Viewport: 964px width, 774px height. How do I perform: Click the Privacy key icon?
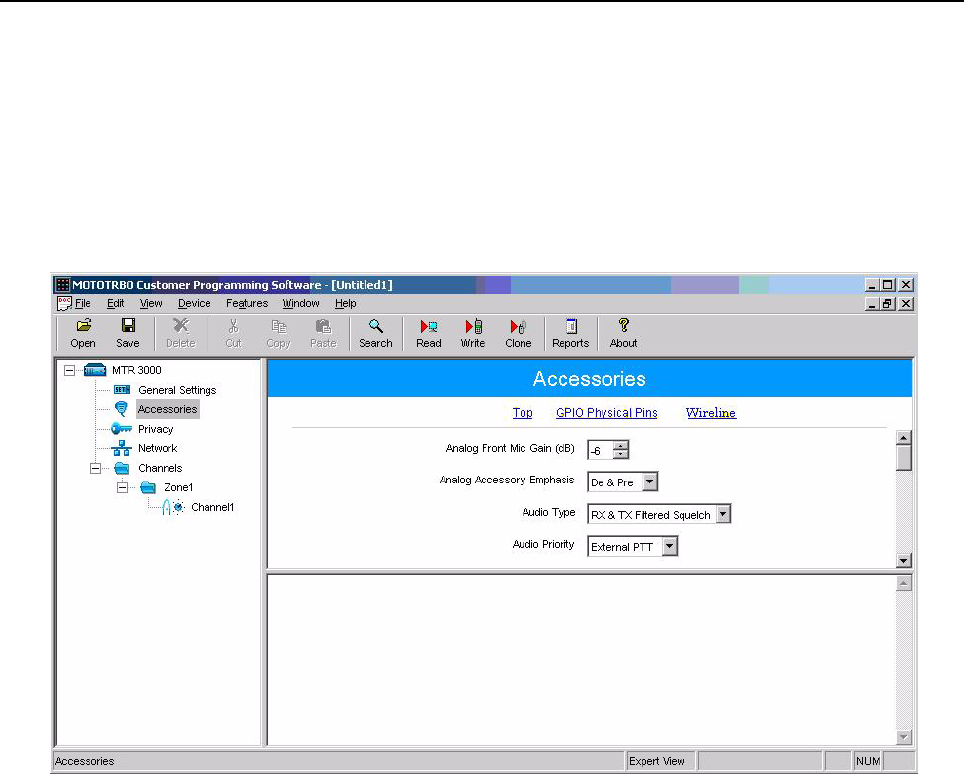tap(121, 428)
